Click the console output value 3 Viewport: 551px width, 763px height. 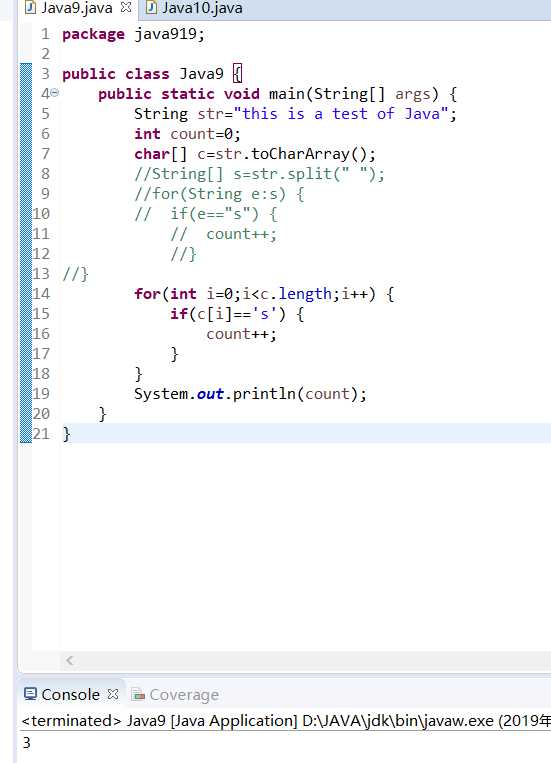[26, 743]
